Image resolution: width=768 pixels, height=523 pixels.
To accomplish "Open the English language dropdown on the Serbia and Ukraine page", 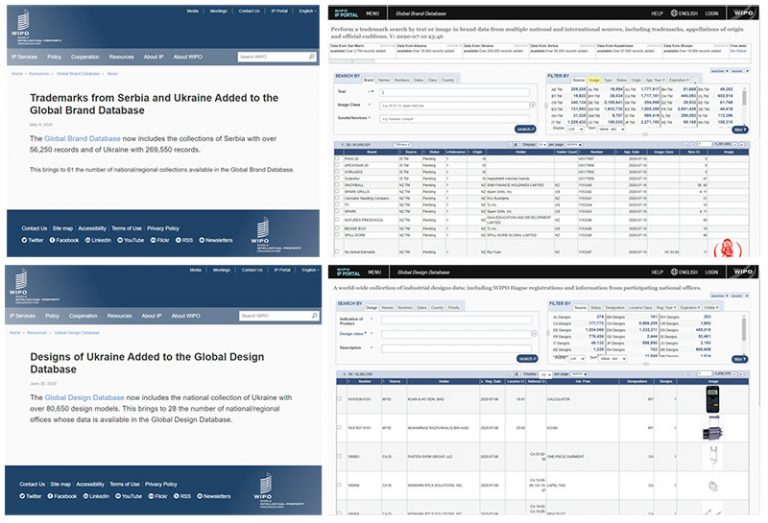I will [x=307, y=11].
